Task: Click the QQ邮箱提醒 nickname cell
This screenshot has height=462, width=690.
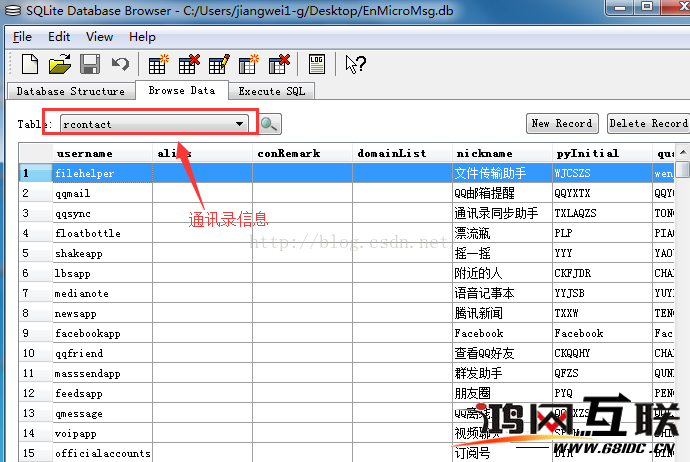Action: (502, 193)
